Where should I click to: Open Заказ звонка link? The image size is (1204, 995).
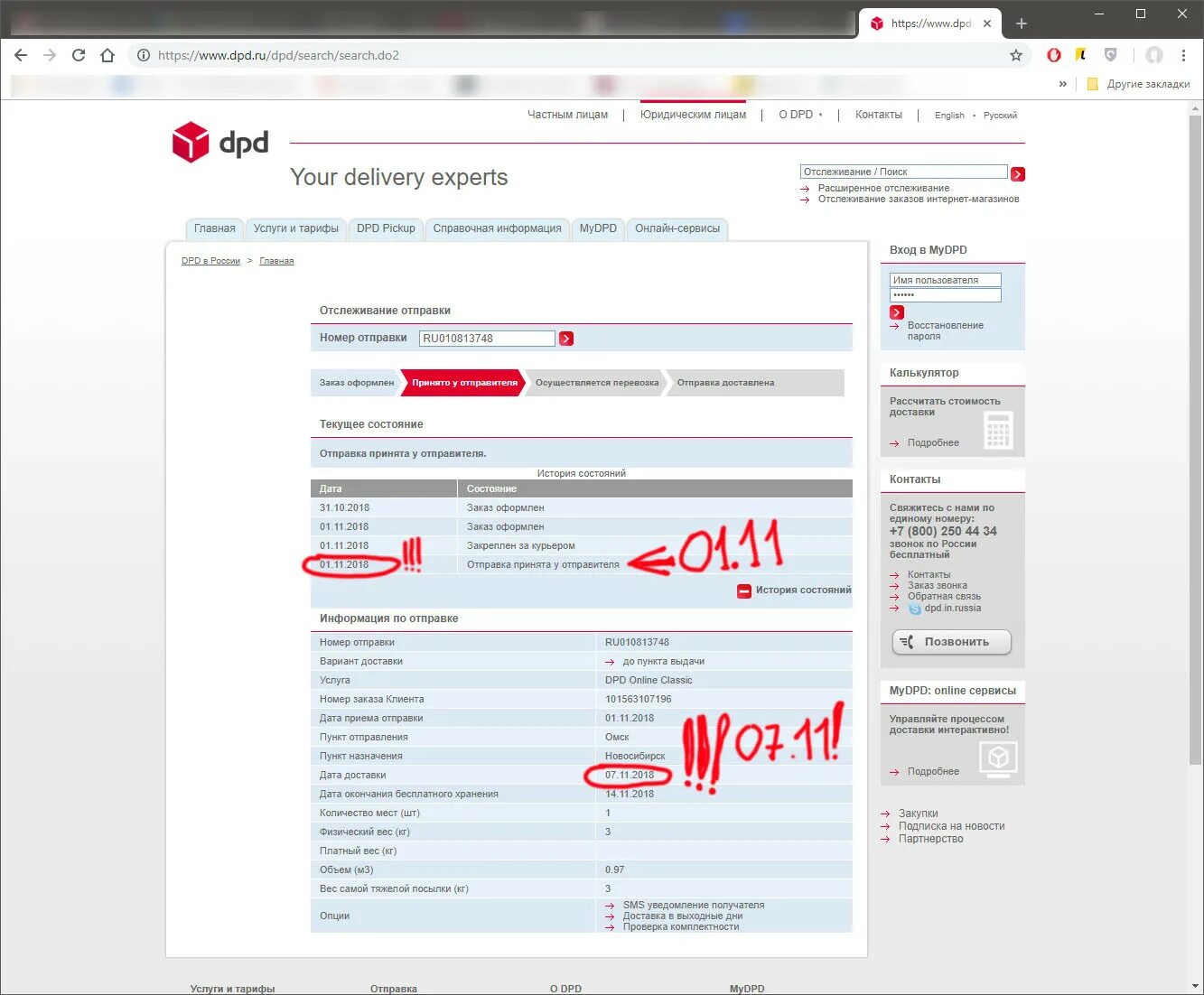[x=937, y=585]
